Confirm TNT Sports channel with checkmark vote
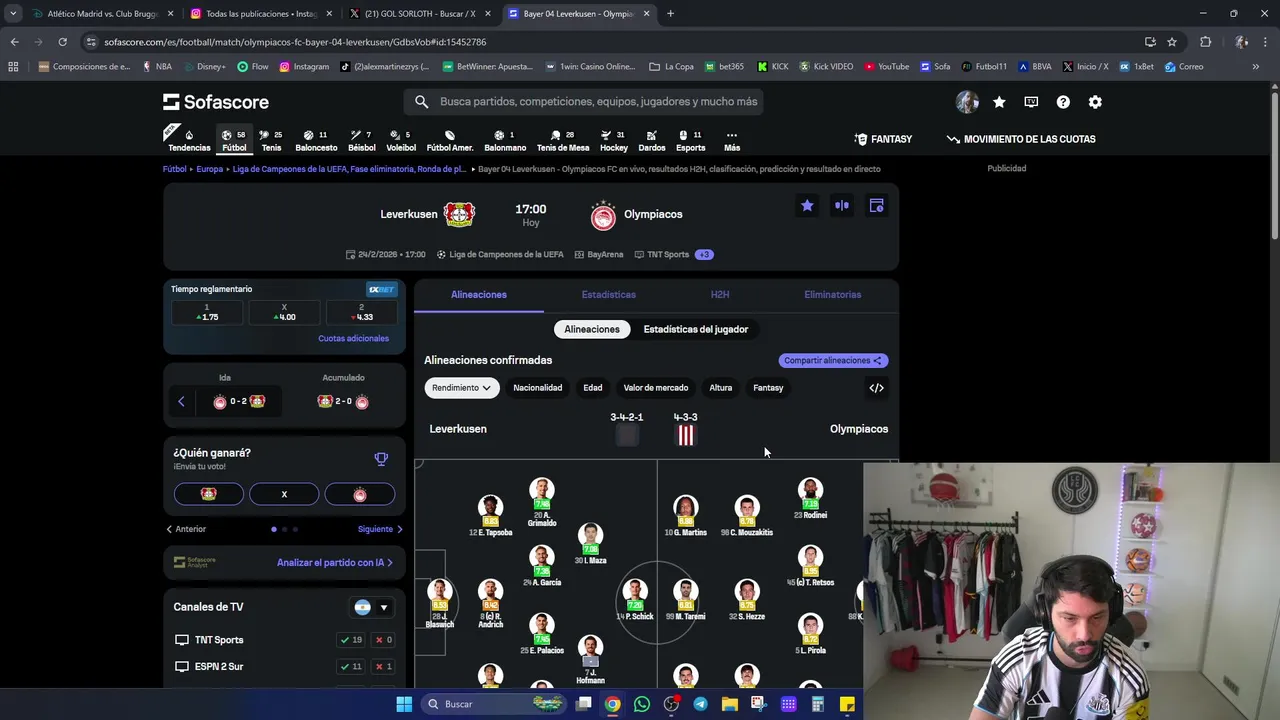The width and height of the screenshot is (1280, 720). tap(351, 640)
